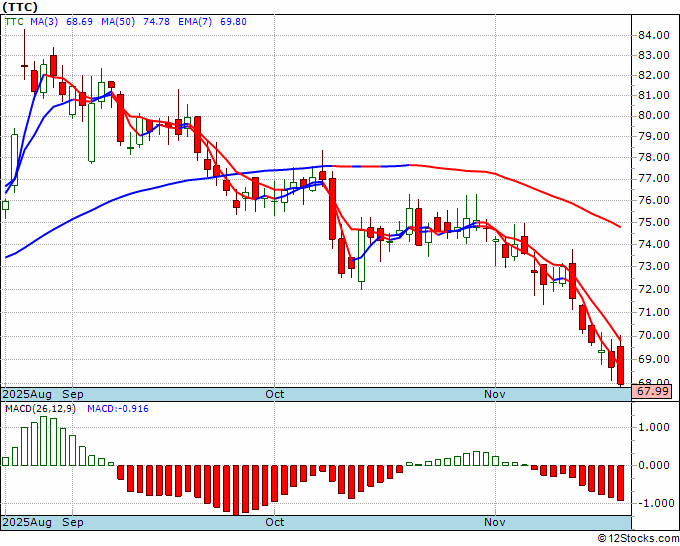Image resolution: width=680 pixels, height=546 pixels.
Task: Click the 83.00 price axis label
Action: pos(654,56)
